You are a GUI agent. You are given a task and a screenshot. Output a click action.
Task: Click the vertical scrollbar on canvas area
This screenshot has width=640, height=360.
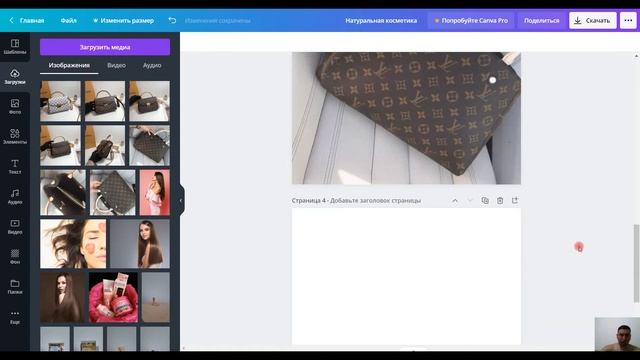(636, 263)
